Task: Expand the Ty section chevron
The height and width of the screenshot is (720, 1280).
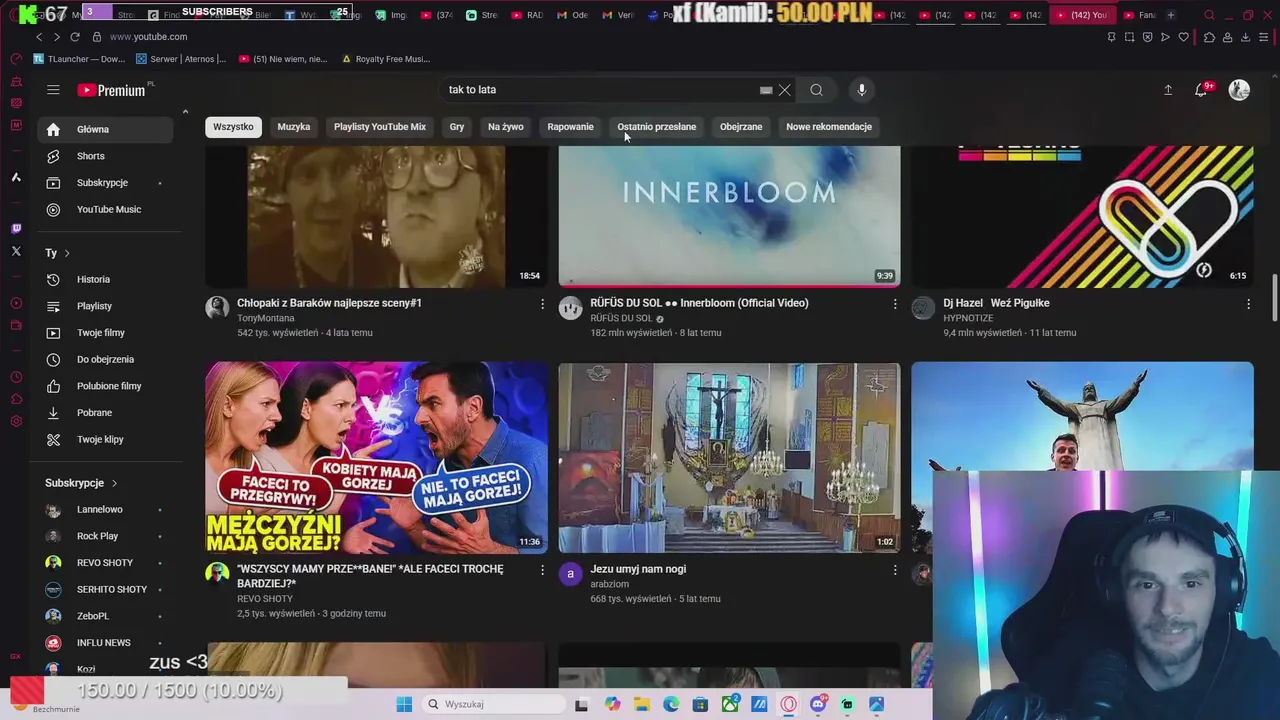Action: (67, 253)
